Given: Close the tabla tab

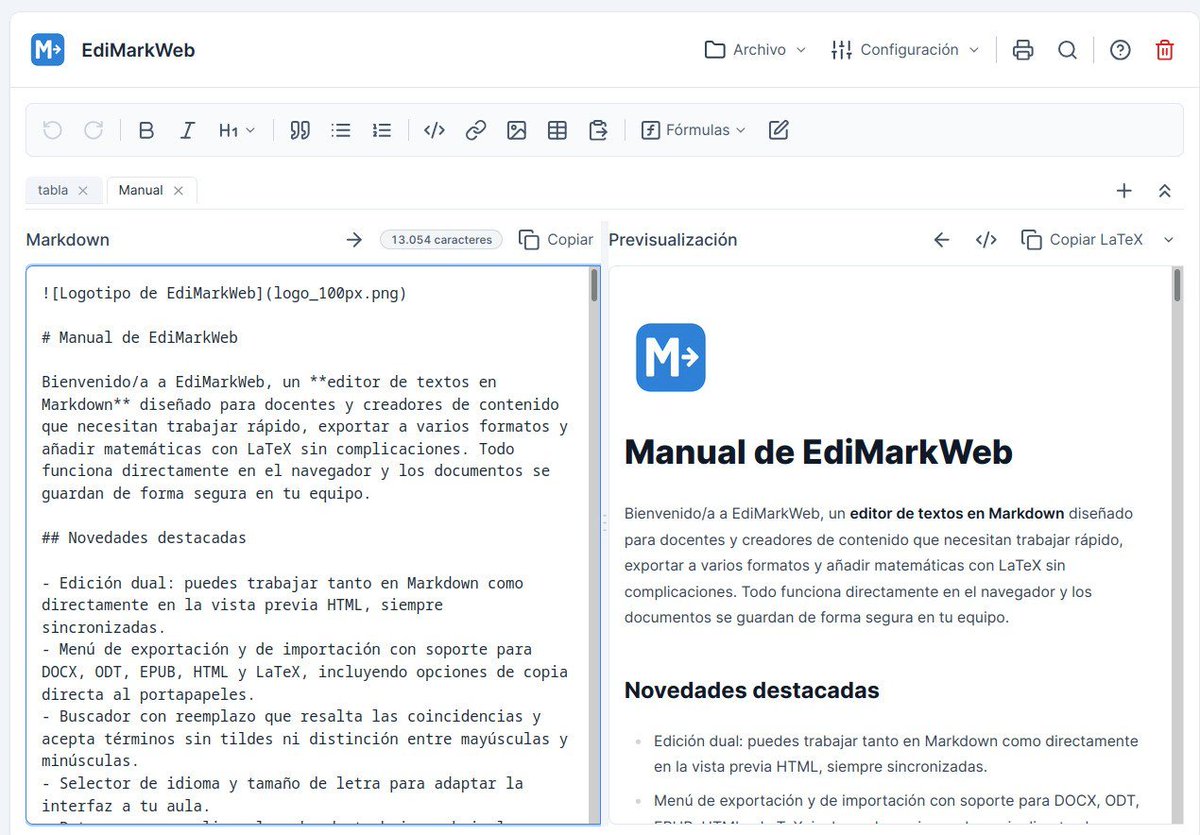Looking at the screenshot, I should pos(83,190).
